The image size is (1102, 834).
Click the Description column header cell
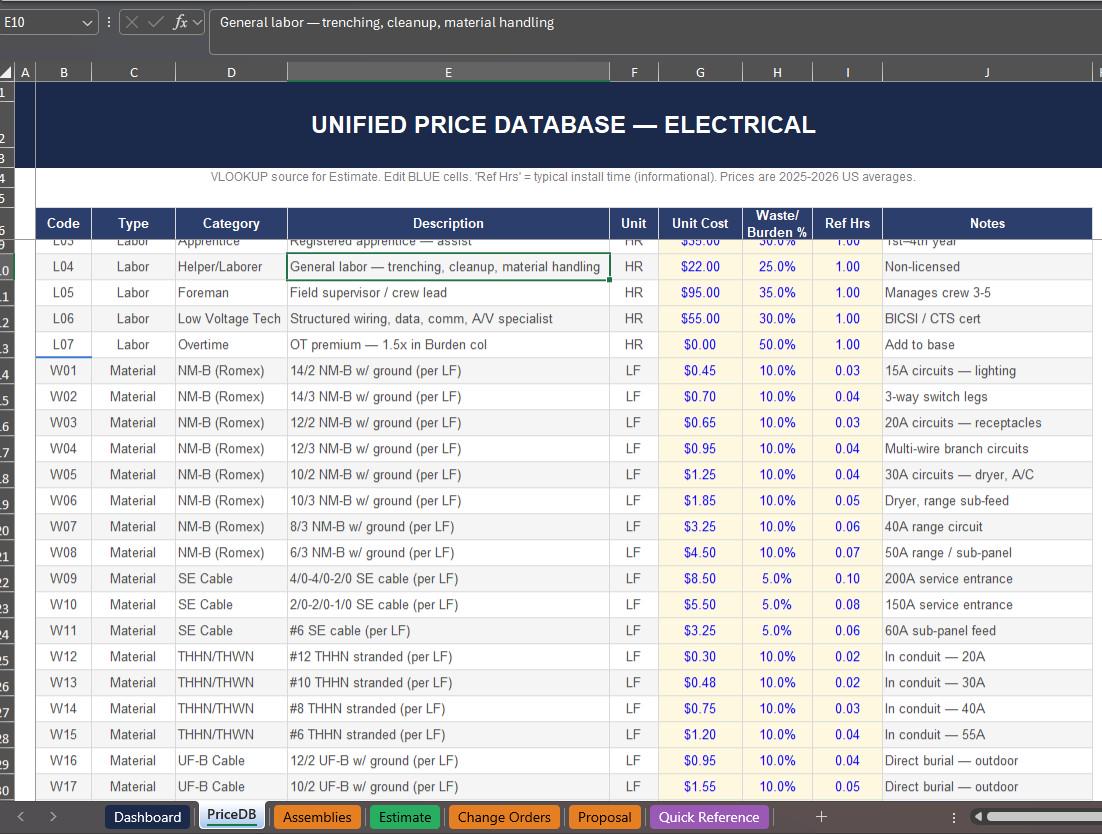(448, 223)
